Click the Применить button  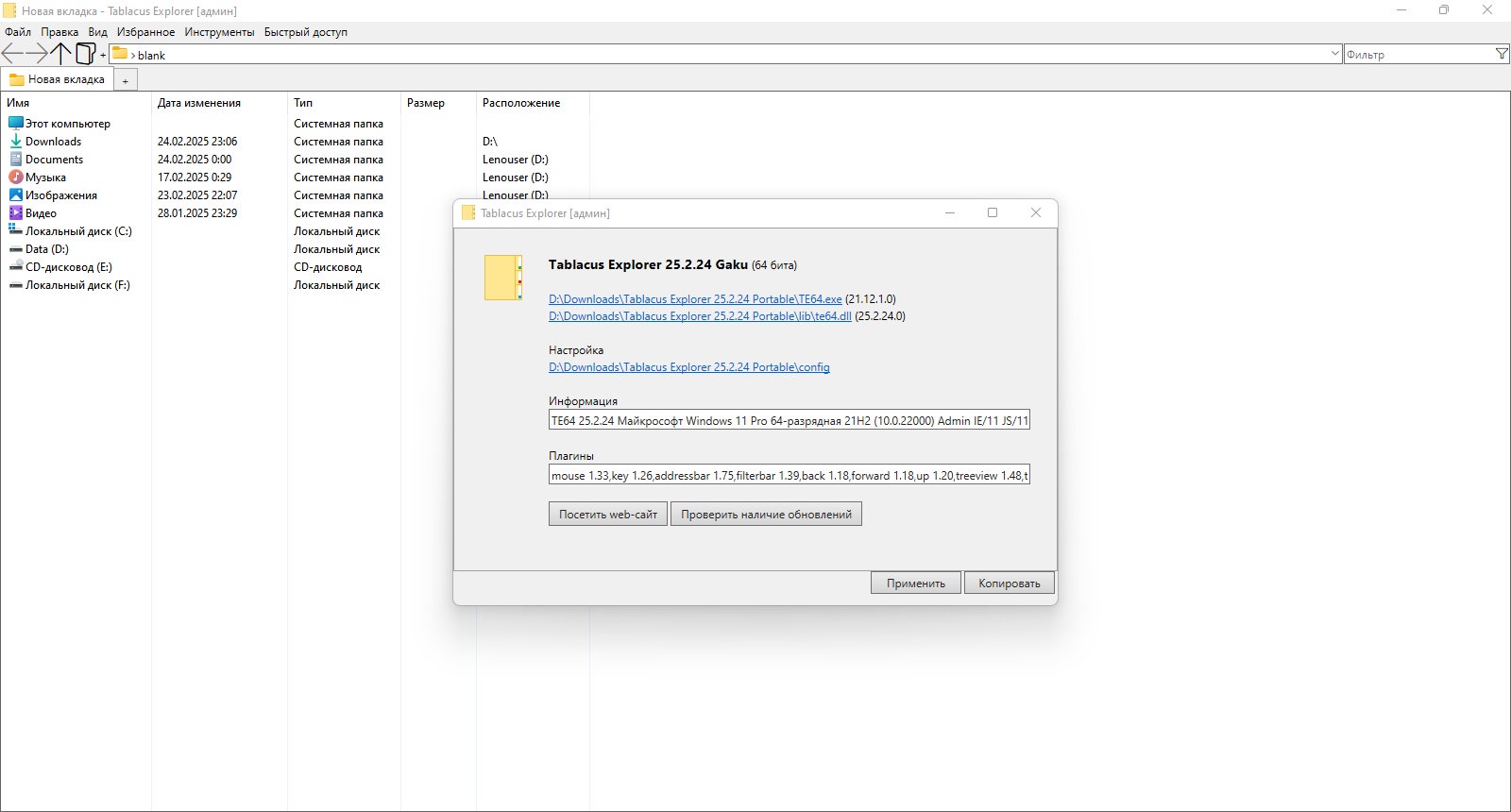(x=916, y=584)
